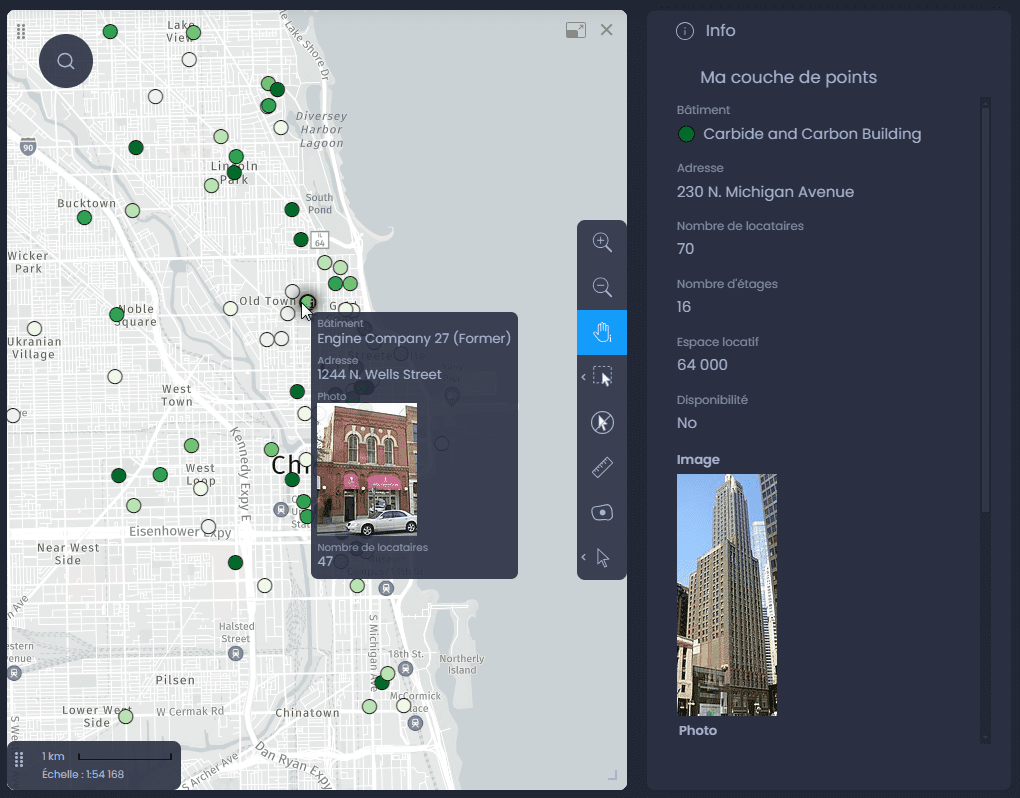Image resolution: width=1020 pixels, height=798 pixels.
Task: Click the Nombre d'étages value 16
Action: pos(684,307)
